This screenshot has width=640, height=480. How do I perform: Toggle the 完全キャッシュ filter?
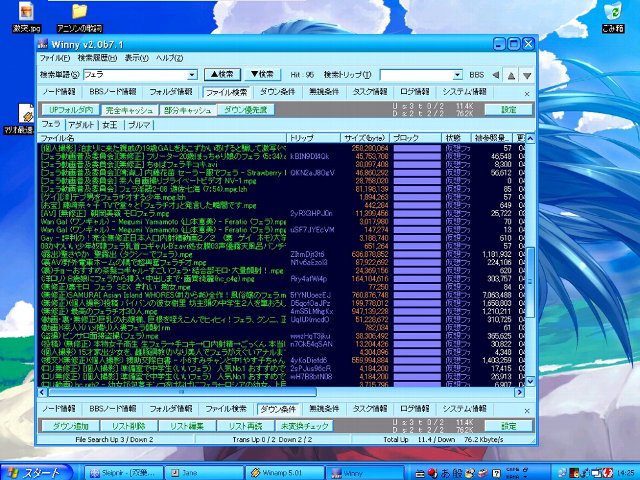pyautogui.click(x=129, y=110)
